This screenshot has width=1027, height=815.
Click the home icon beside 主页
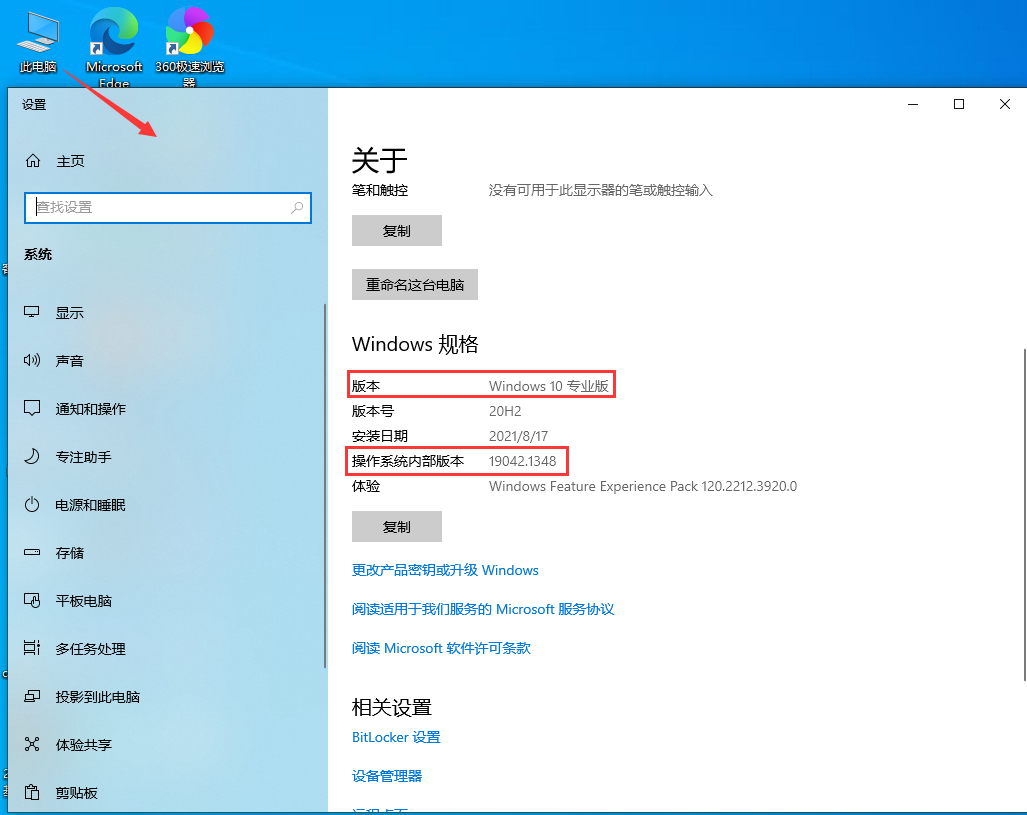(x=33, y=161)
